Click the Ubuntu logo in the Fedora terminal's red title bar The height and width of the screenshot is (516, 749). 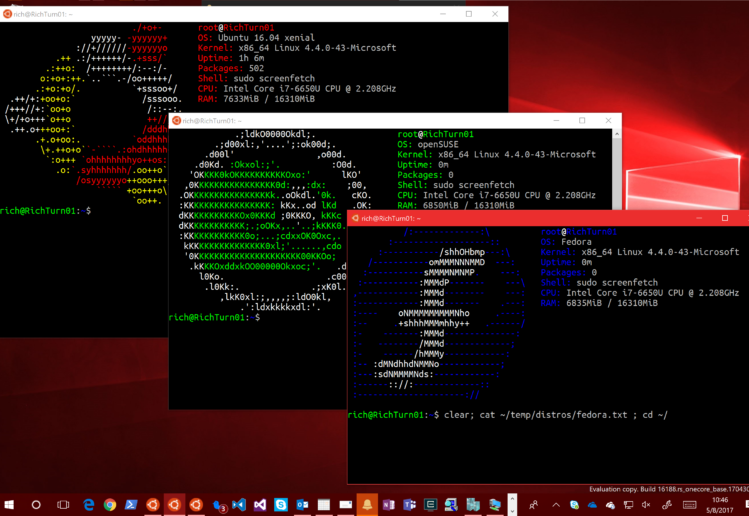355,218
